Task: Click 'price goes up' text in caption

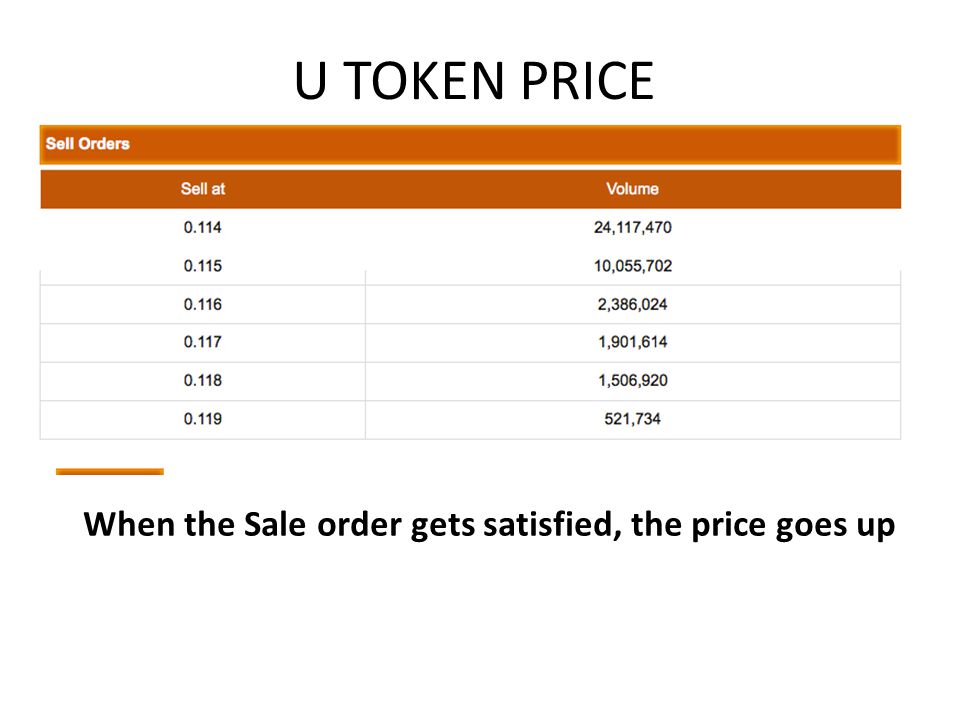Action: point(793,527)
